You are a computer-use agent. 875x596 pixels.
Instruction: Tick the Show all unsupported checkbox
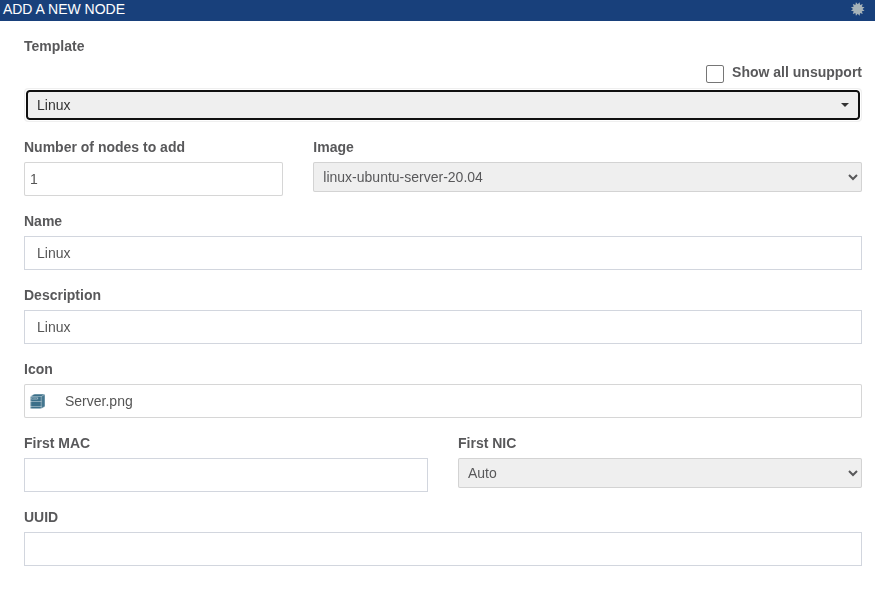click(715, 74)
